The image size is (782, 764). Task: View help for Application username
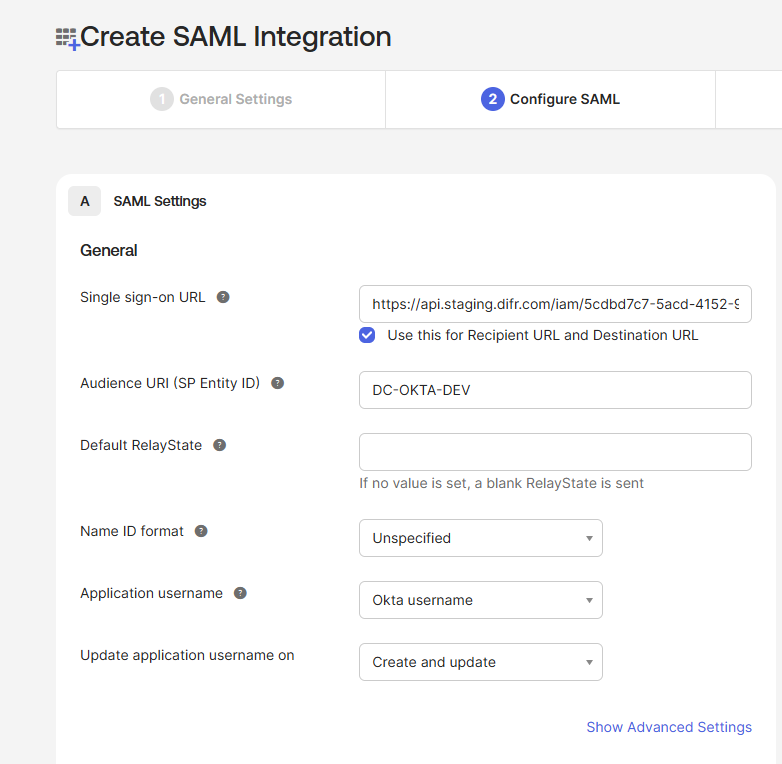(x=240, y=593)
